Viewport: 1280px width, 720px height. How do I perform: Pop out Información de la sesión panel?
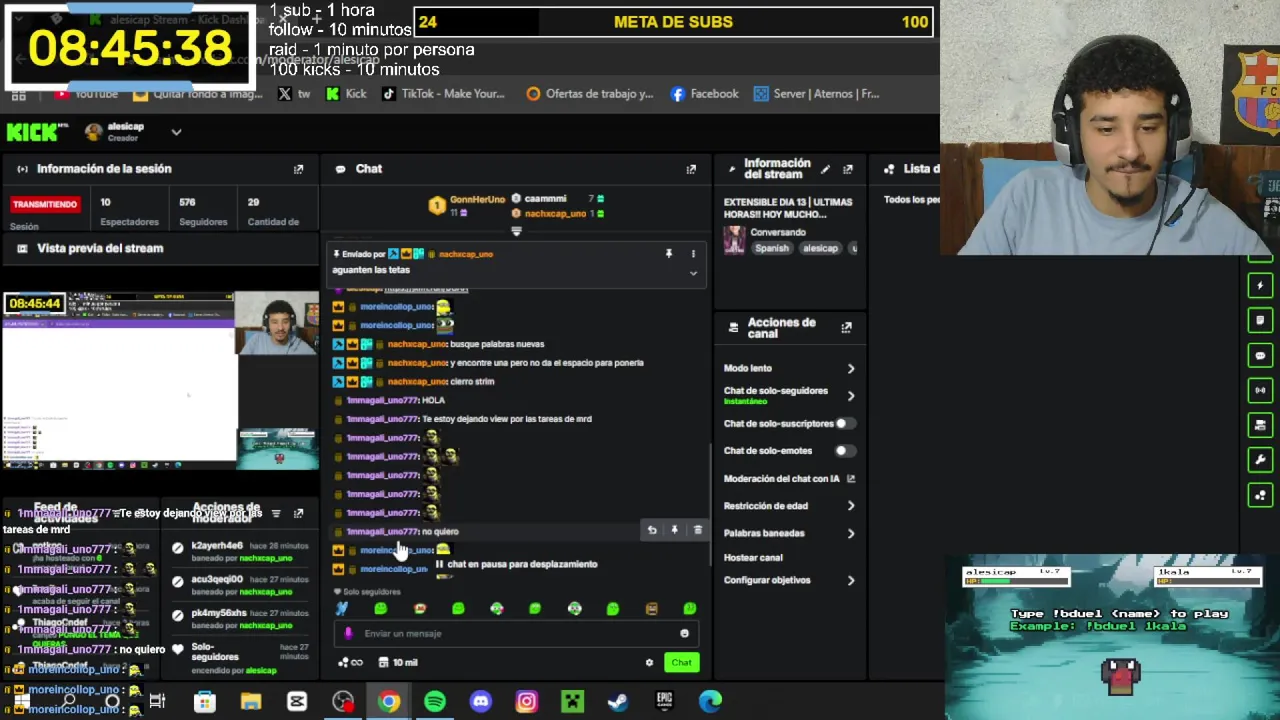298,169
